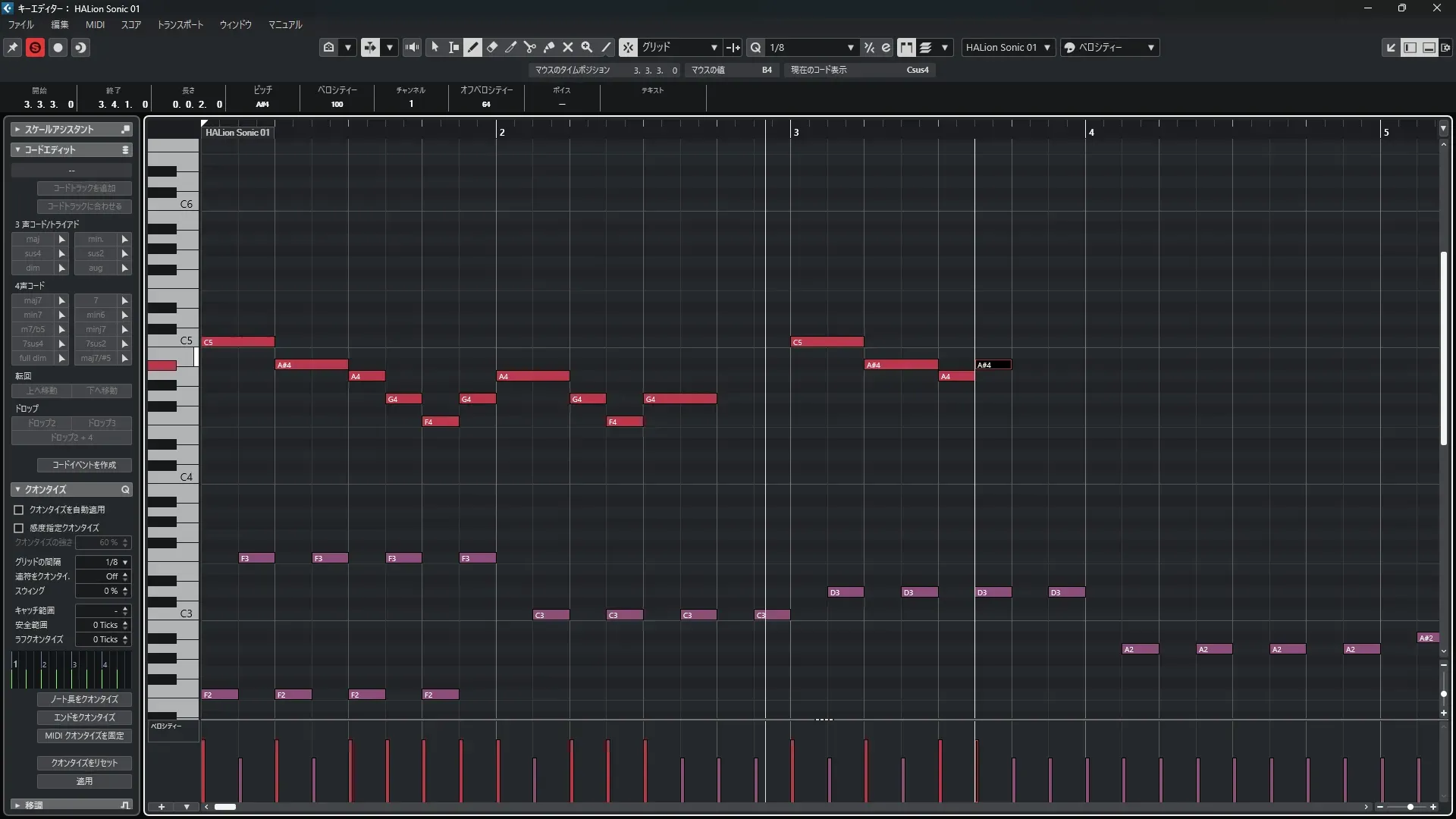This screenshot has width=1456, height=819.
Task: Select the Zoom magnifier tool
Action: tap(587, 47)
